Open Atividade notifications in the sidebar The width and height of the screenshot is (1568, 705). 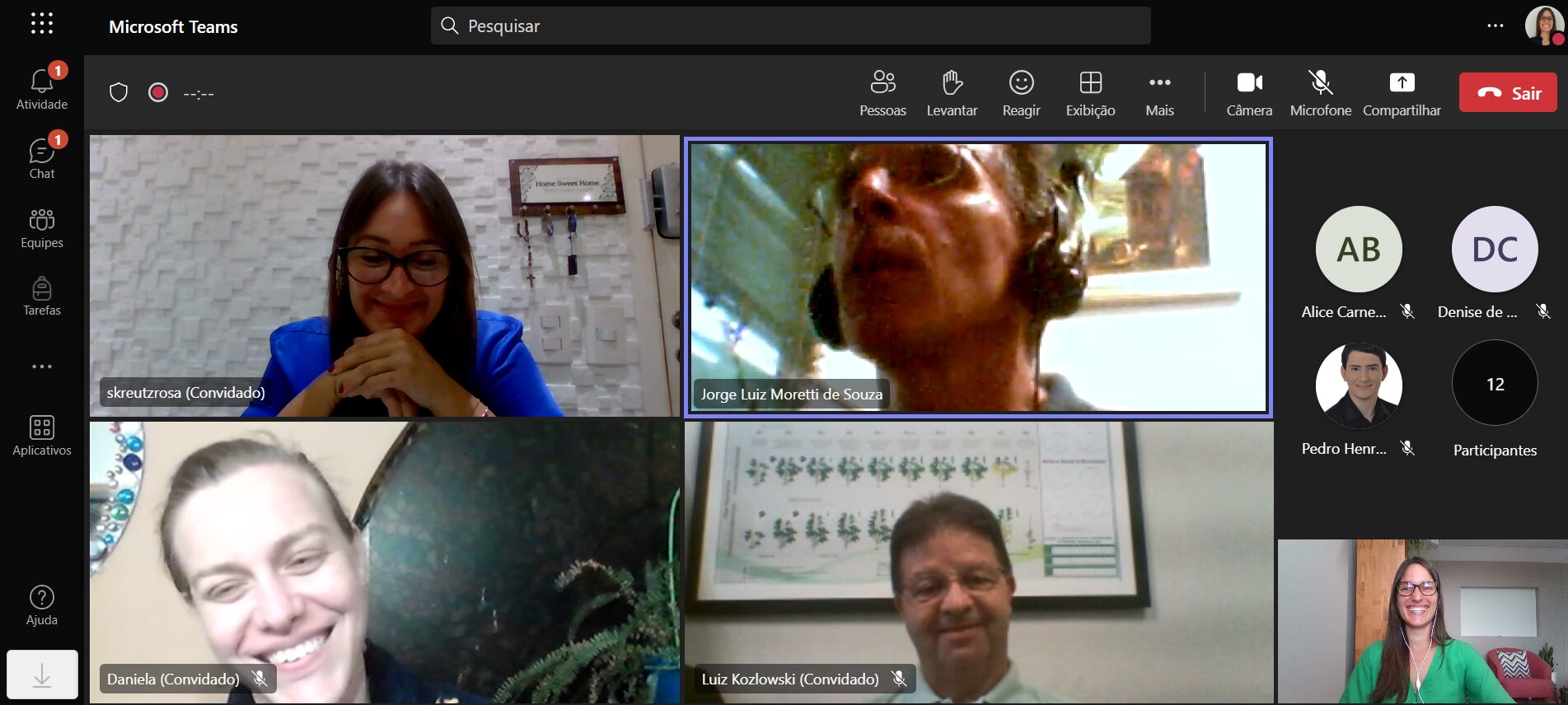42,89
